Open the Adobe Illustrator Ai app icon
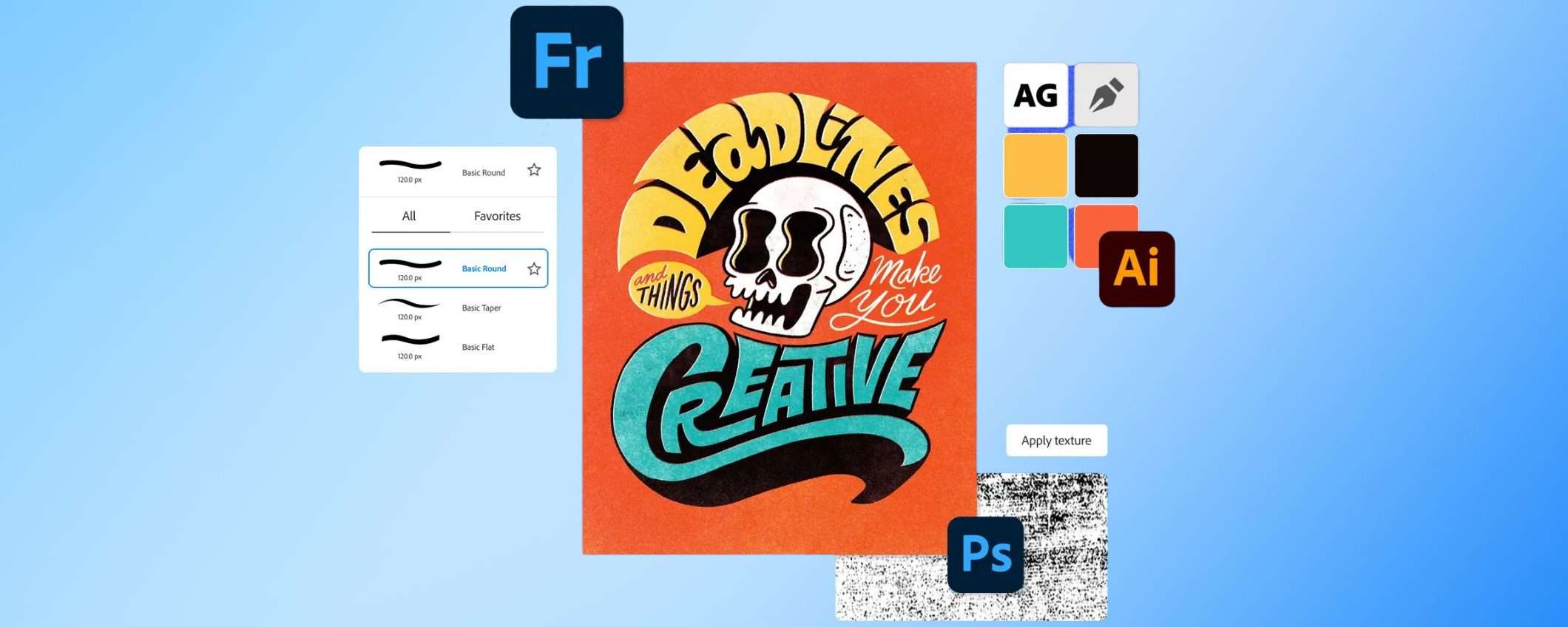This screenshot has height=627, width=1568. coord(1137,268)
